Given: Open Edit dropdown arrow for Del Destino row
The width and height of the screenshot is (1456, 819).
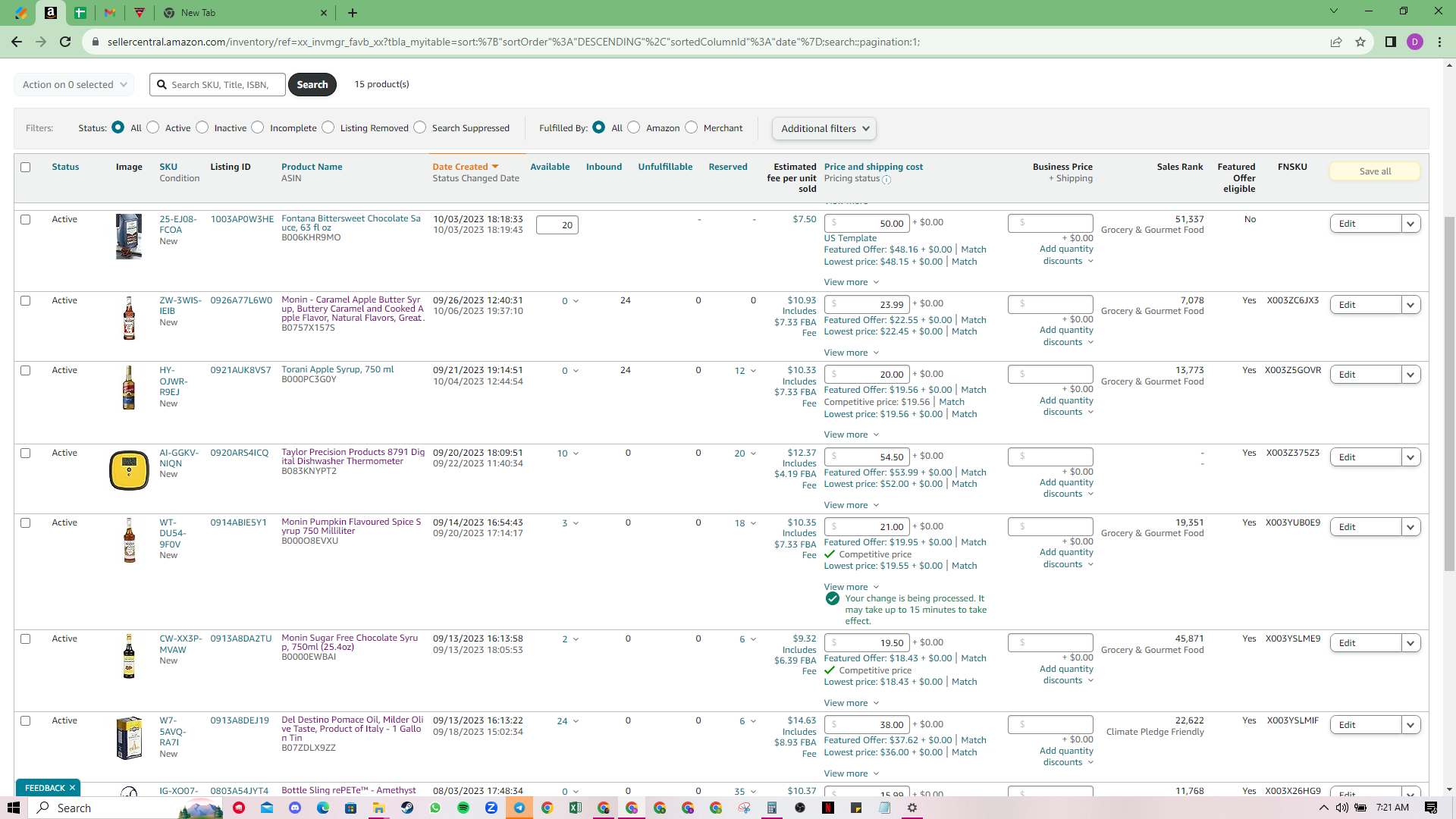Looking at the screenshot, I should (x=1410, y=725).
